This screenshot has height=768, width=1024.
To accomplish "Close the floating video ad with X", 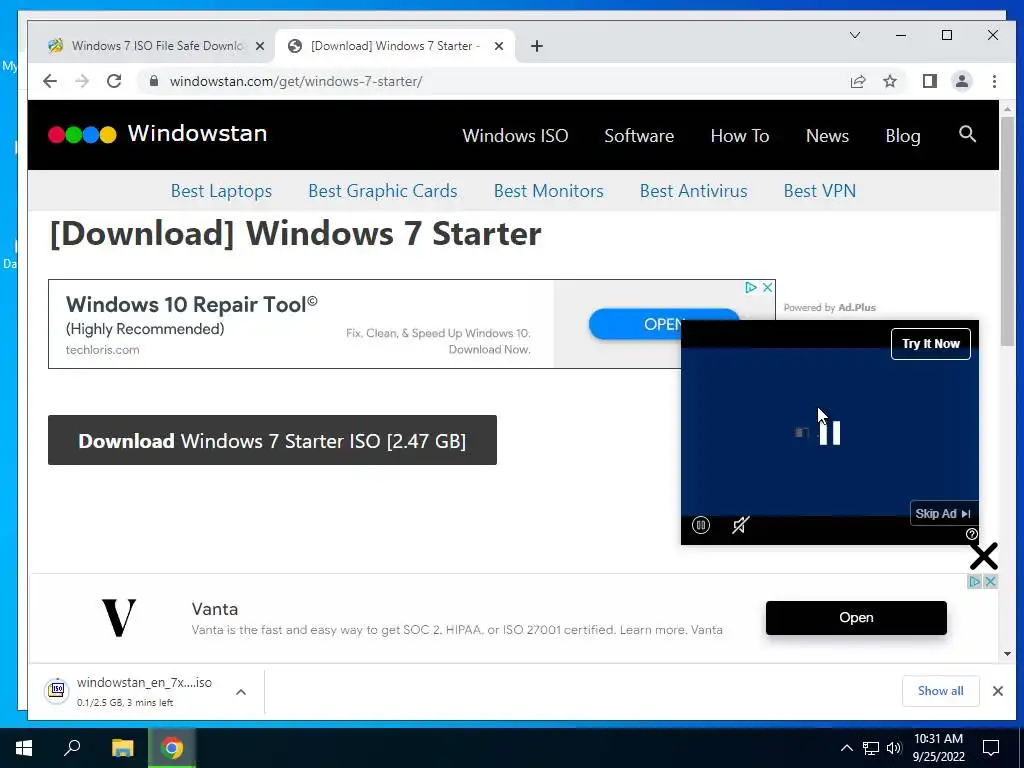I will pyautogui.click(x=984, y=556).
